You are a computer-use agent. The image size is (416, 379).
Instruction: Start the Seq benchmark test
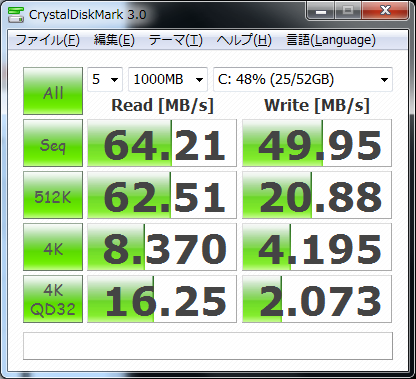point(53,143)
